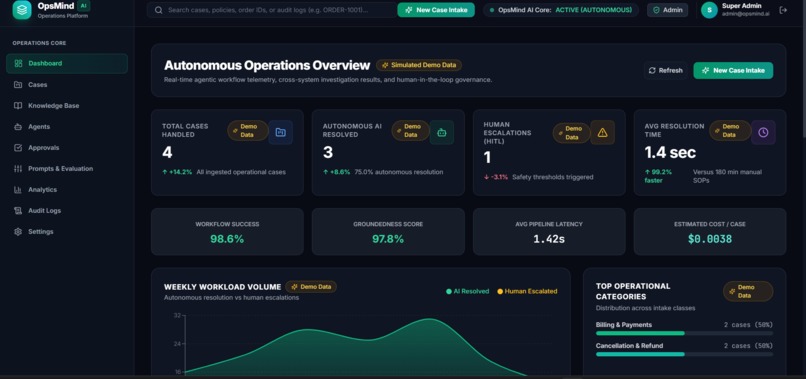Click the Refresh button
The image size is (806, 379).
click(666, 70)
